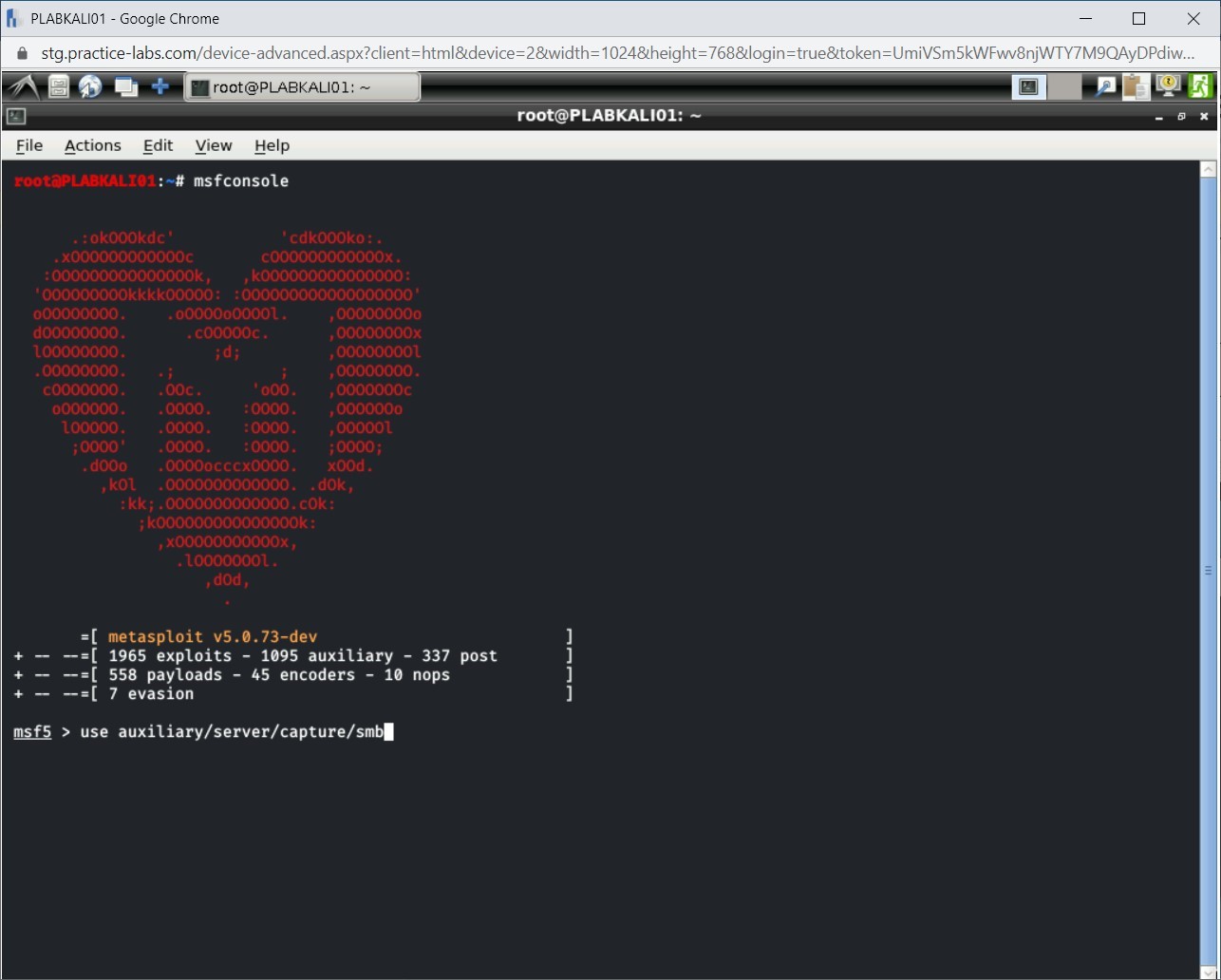Click the plus icon on the panel
Screen dimensions: 1221x980
point(161,86)
